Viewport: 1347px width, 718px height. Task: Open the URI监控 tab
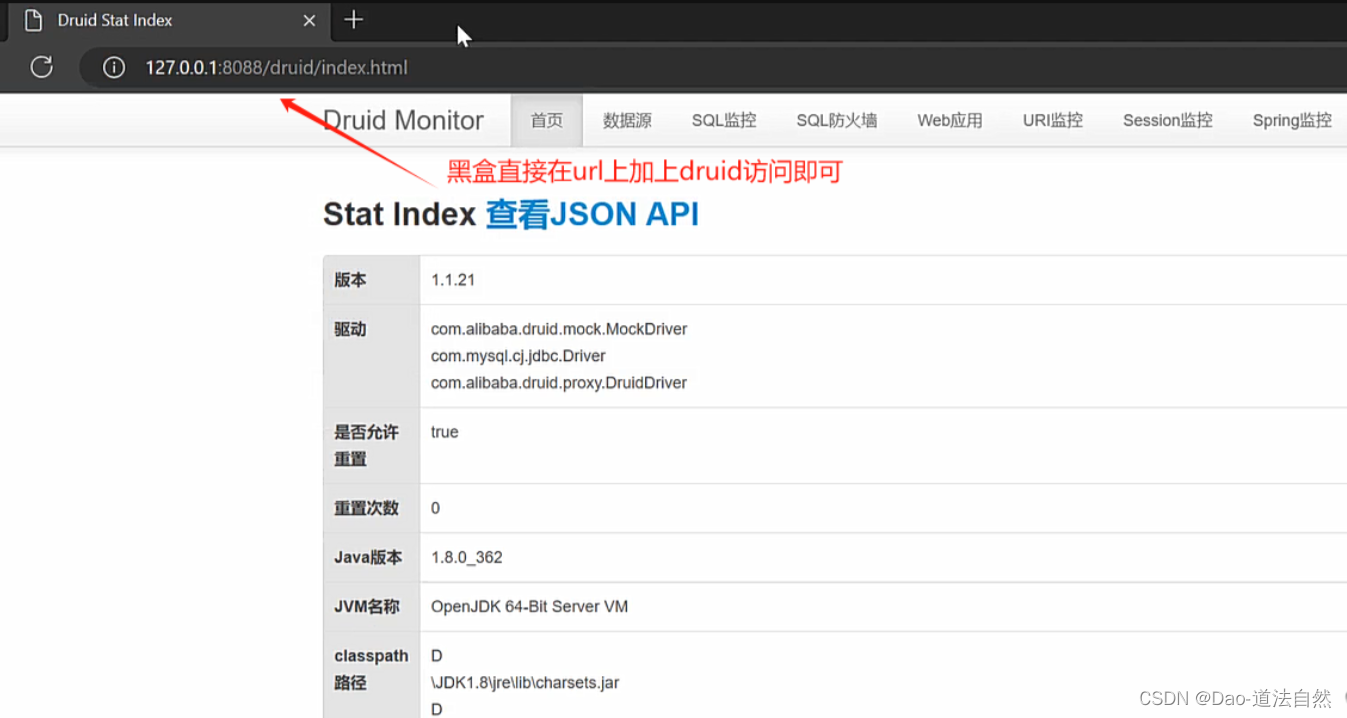(x=1052, y=120)
